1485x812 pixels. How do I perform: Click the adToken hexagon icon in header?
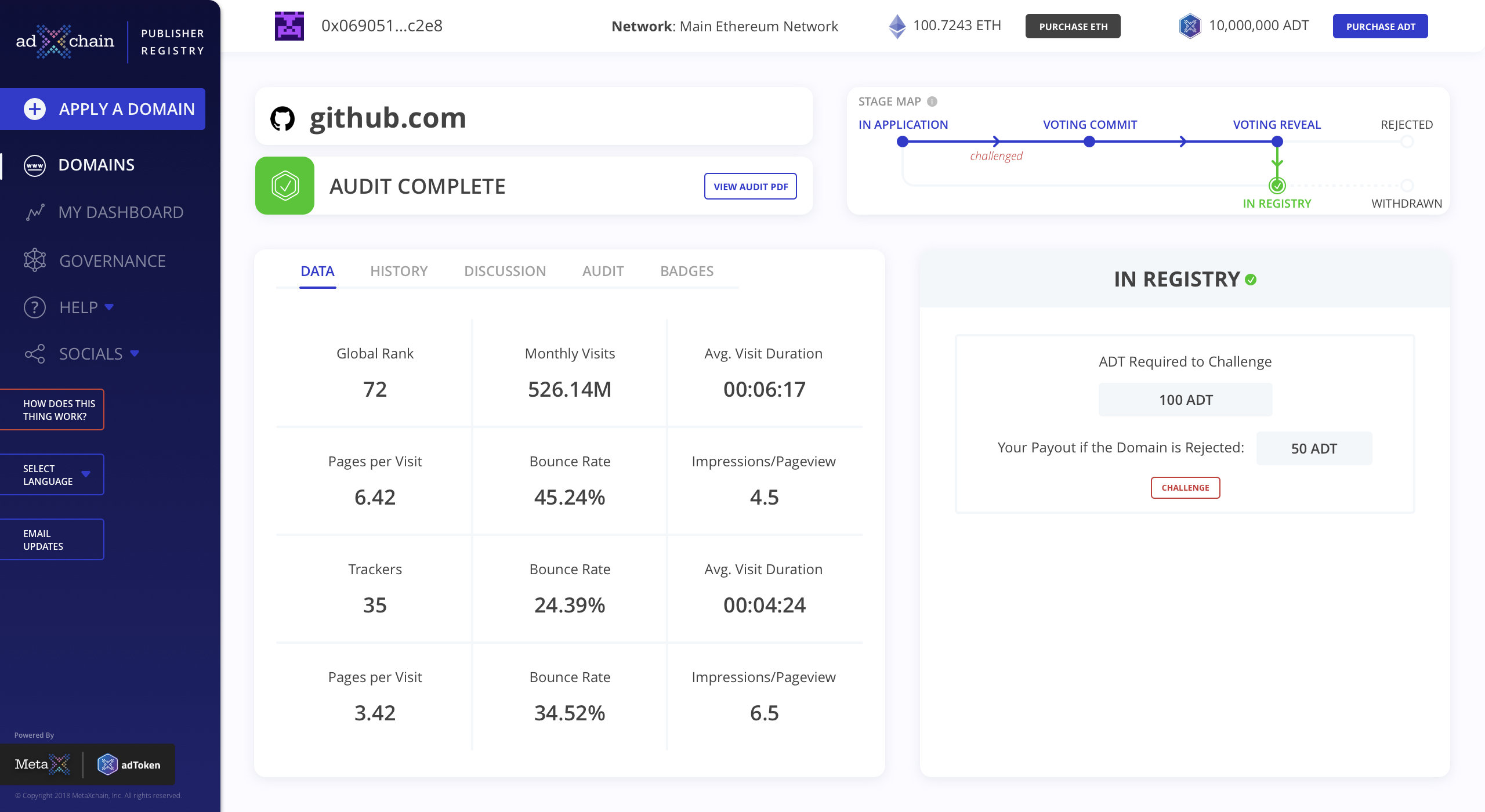(x=1189, y=26)
